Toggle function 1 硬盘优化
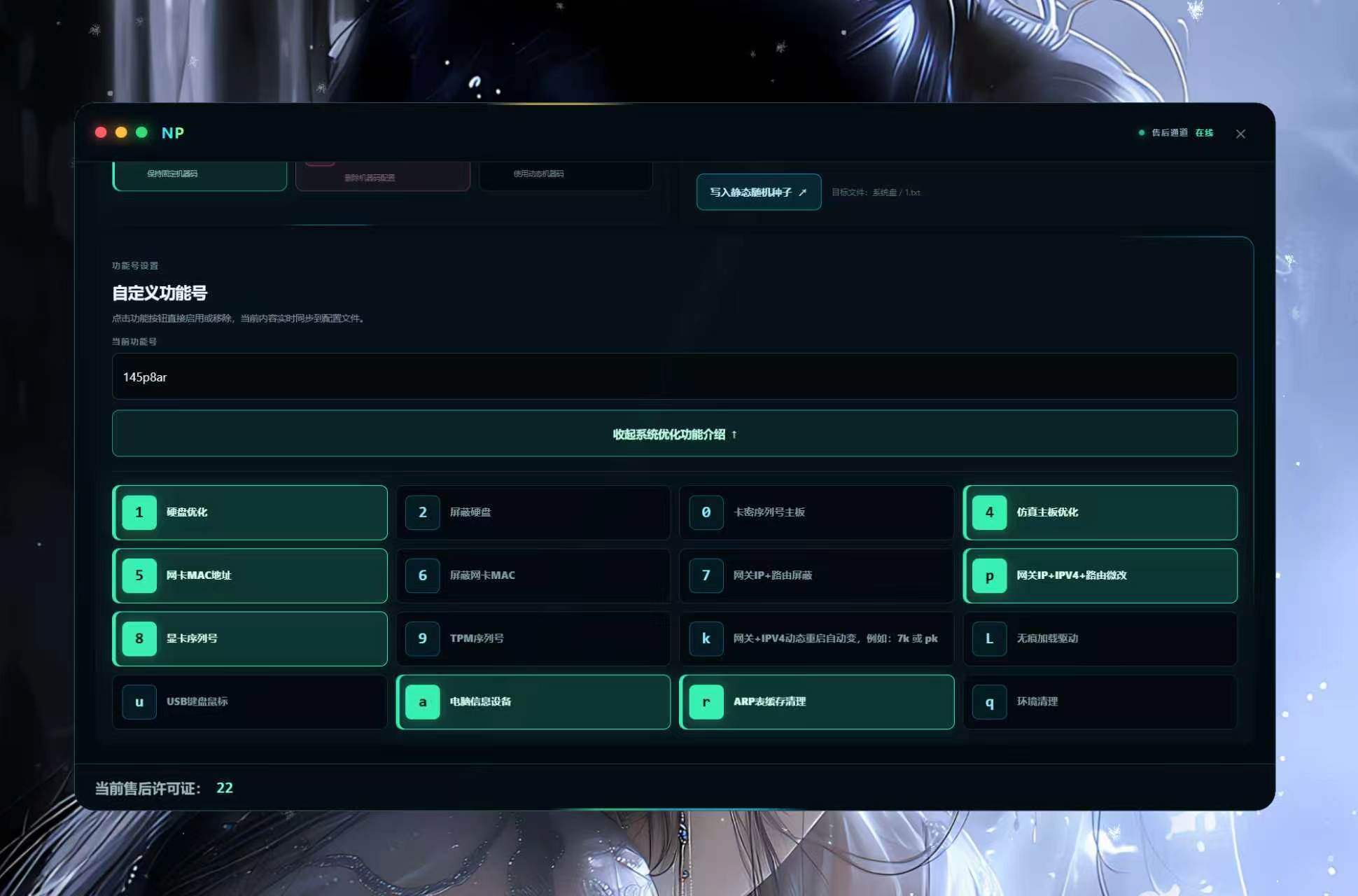Viewport: 1358px width, 896px height. (250, 512)
